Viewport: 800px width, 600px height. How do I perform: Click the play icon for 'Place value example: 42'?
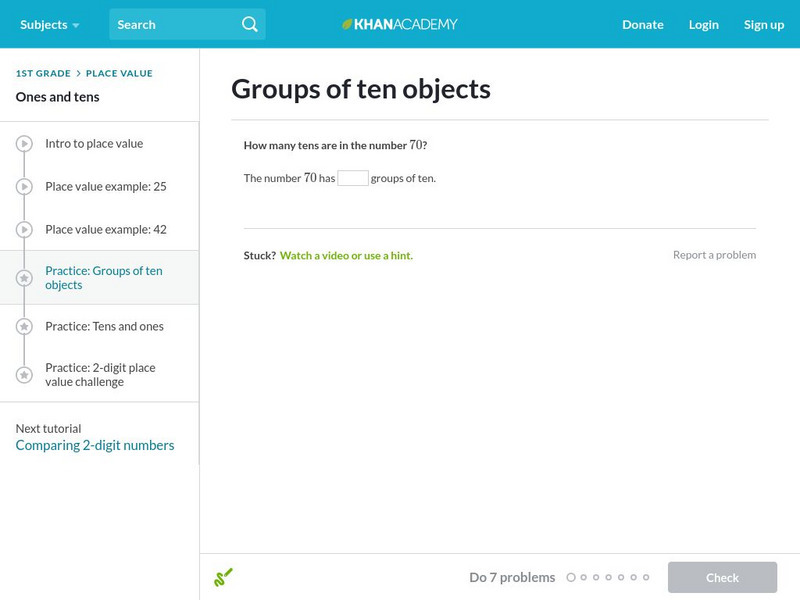click(x=22, y=229)
